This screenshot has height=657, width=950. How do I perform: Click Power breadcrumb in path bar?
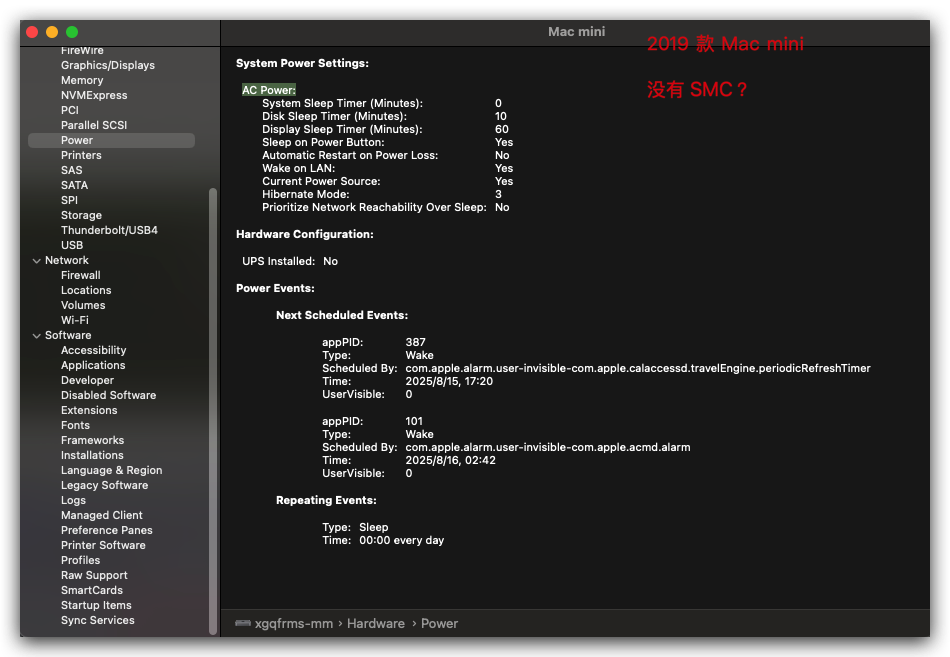[x=439, y=624]
